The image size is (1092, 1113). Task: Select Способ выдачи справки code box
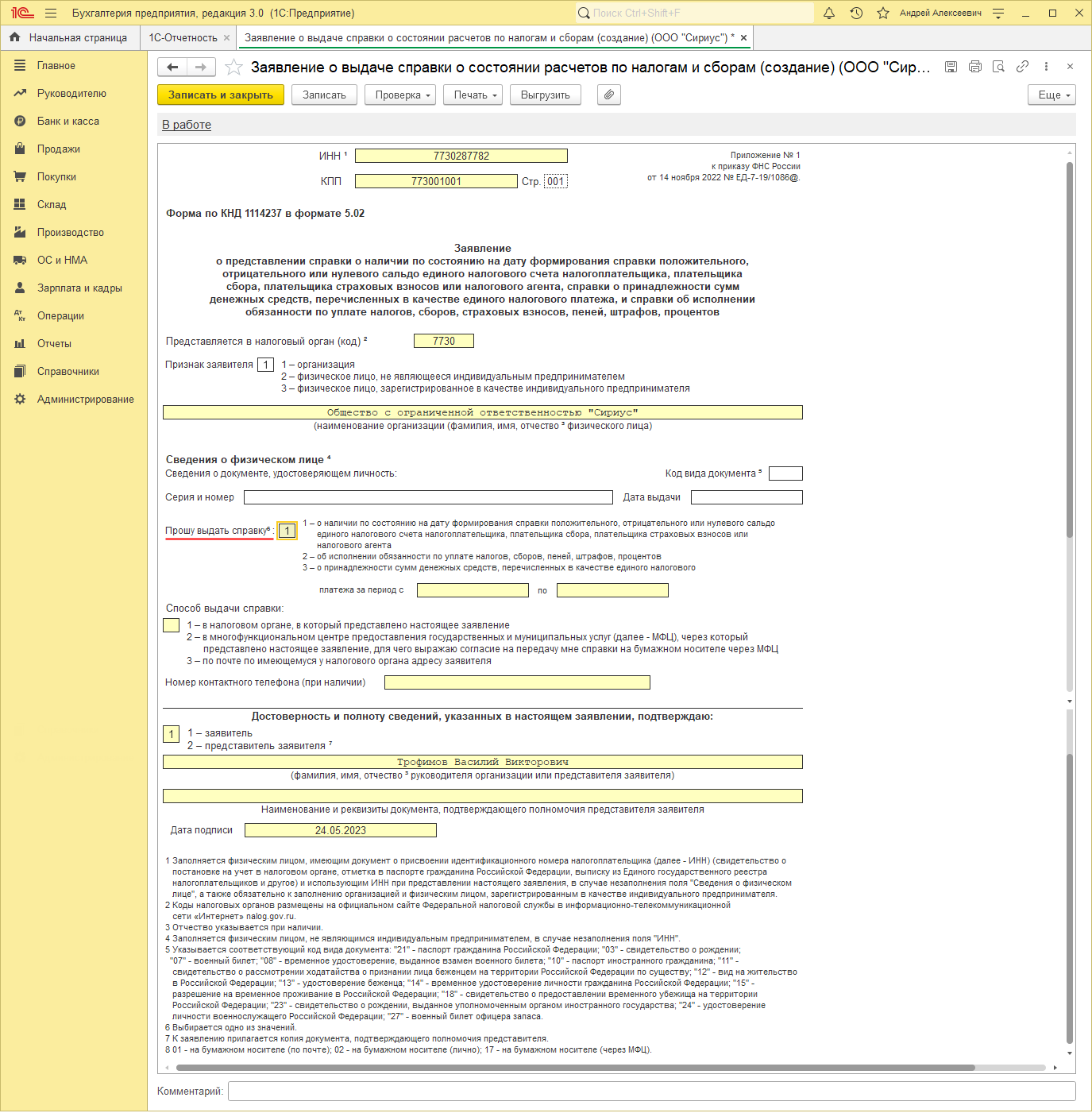click(171, 625)
